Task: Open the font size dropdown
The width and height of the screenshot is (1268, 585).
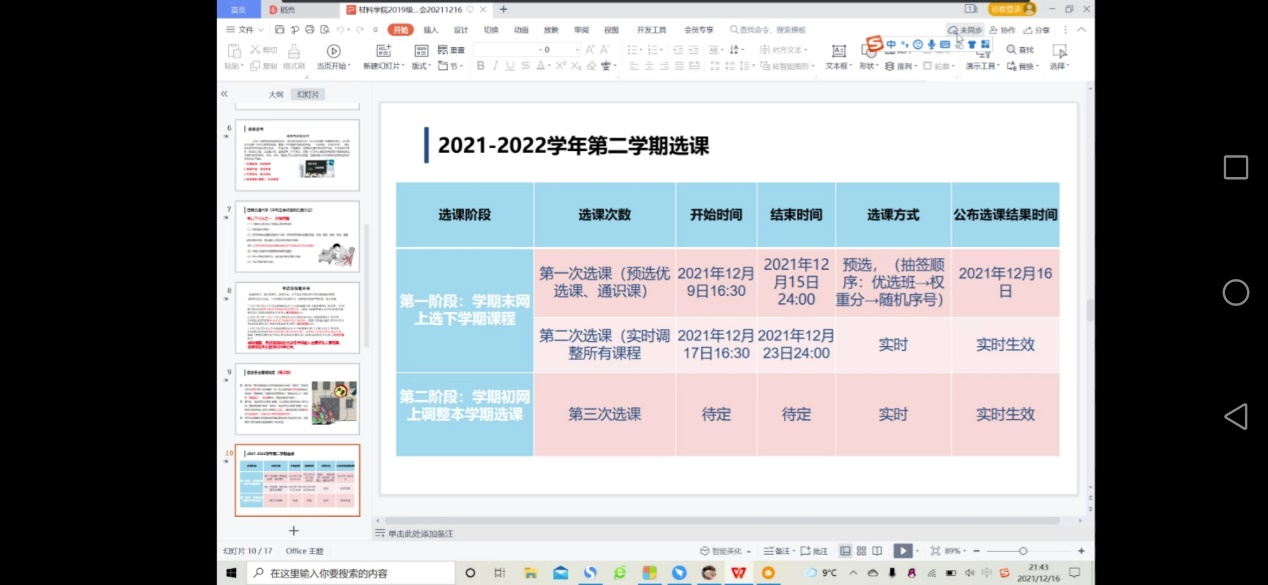Action: point(576,50)
